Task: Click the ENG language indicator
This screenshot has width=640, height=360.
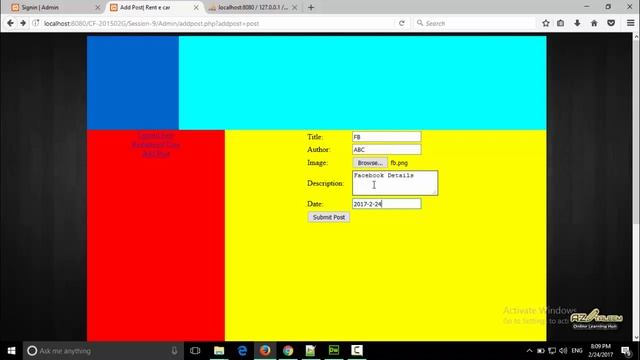Action: tap(577, 351)
